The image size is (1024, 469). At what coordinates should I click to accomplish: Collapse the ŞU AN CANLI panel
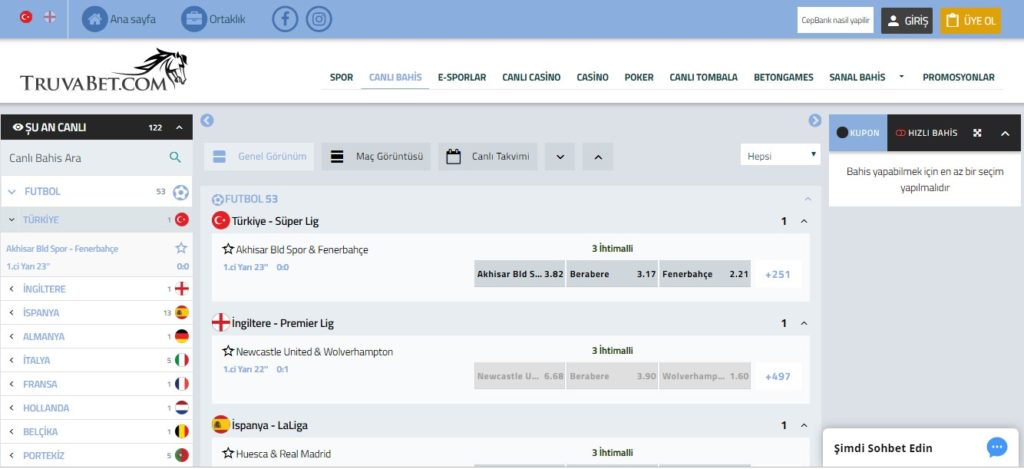180,127
